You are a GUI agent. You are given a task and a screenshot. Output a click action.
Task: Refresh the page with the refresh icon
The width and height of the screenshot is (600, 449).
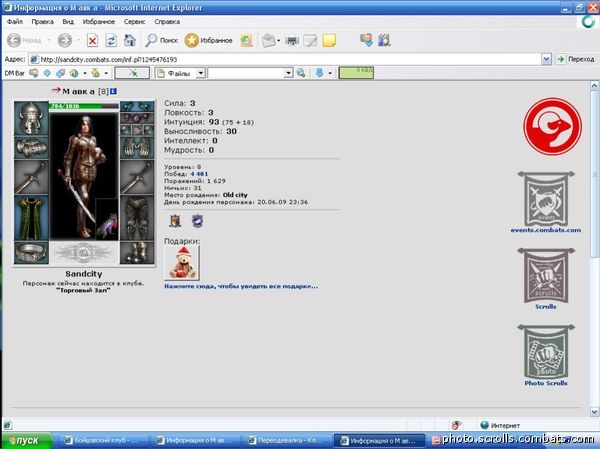point(111,40)
